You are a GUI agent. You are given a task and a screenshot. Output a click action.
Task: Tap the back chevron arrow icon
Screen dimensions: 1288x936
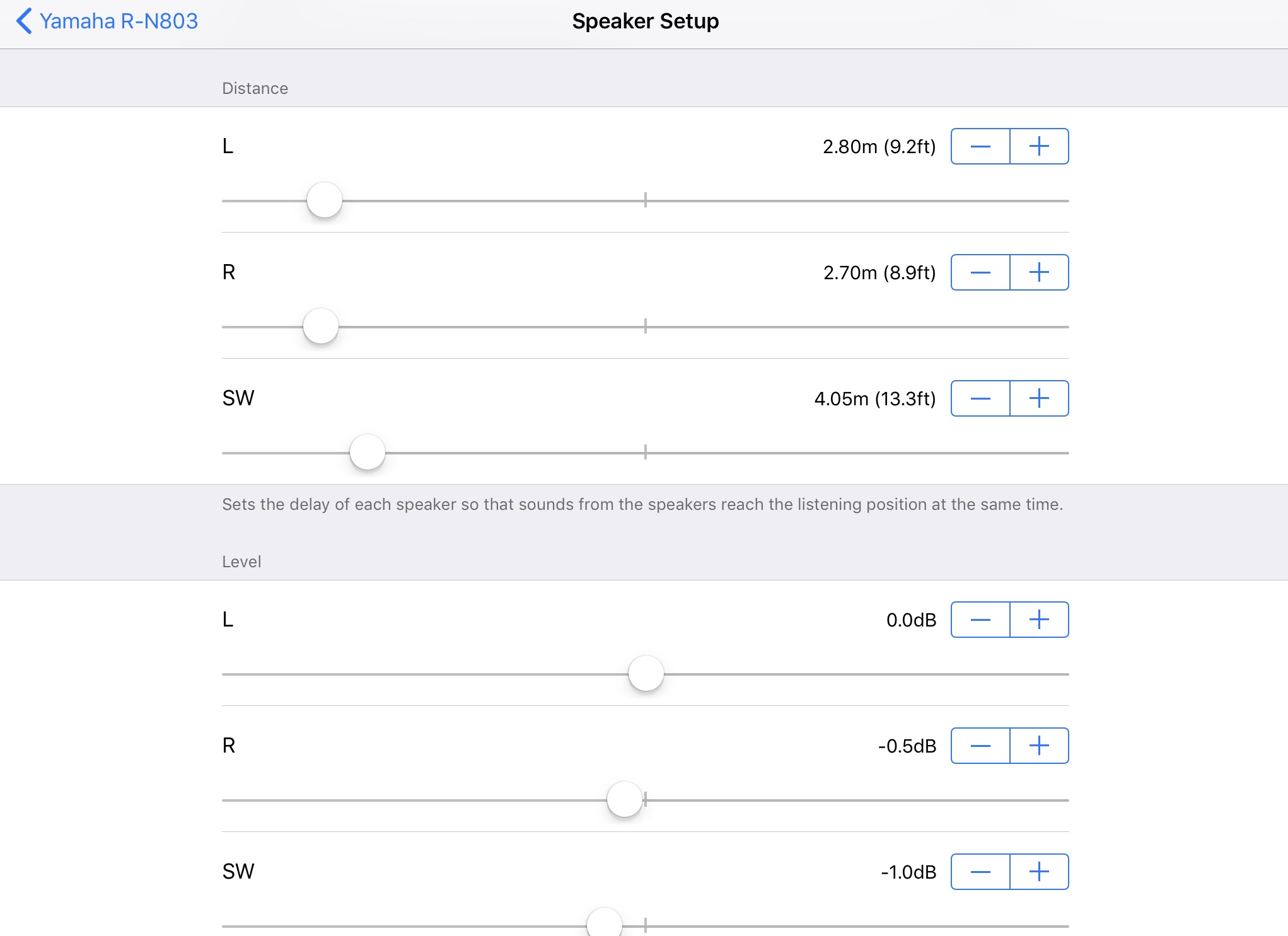coord(24,21)
